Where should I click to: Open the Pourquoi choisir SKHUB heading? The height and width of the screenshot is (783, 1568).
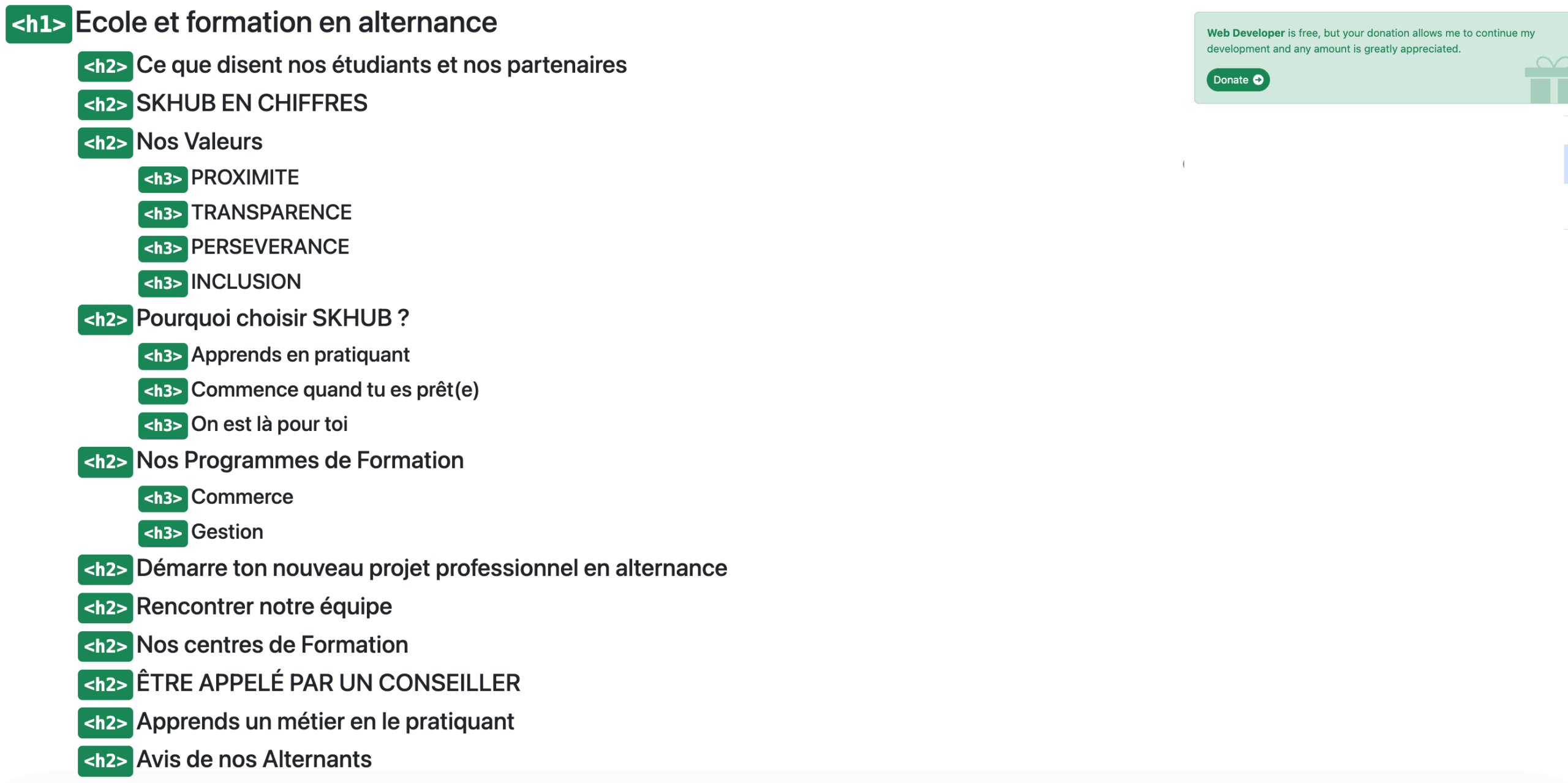pyautogui.click(x=273, y=318)
